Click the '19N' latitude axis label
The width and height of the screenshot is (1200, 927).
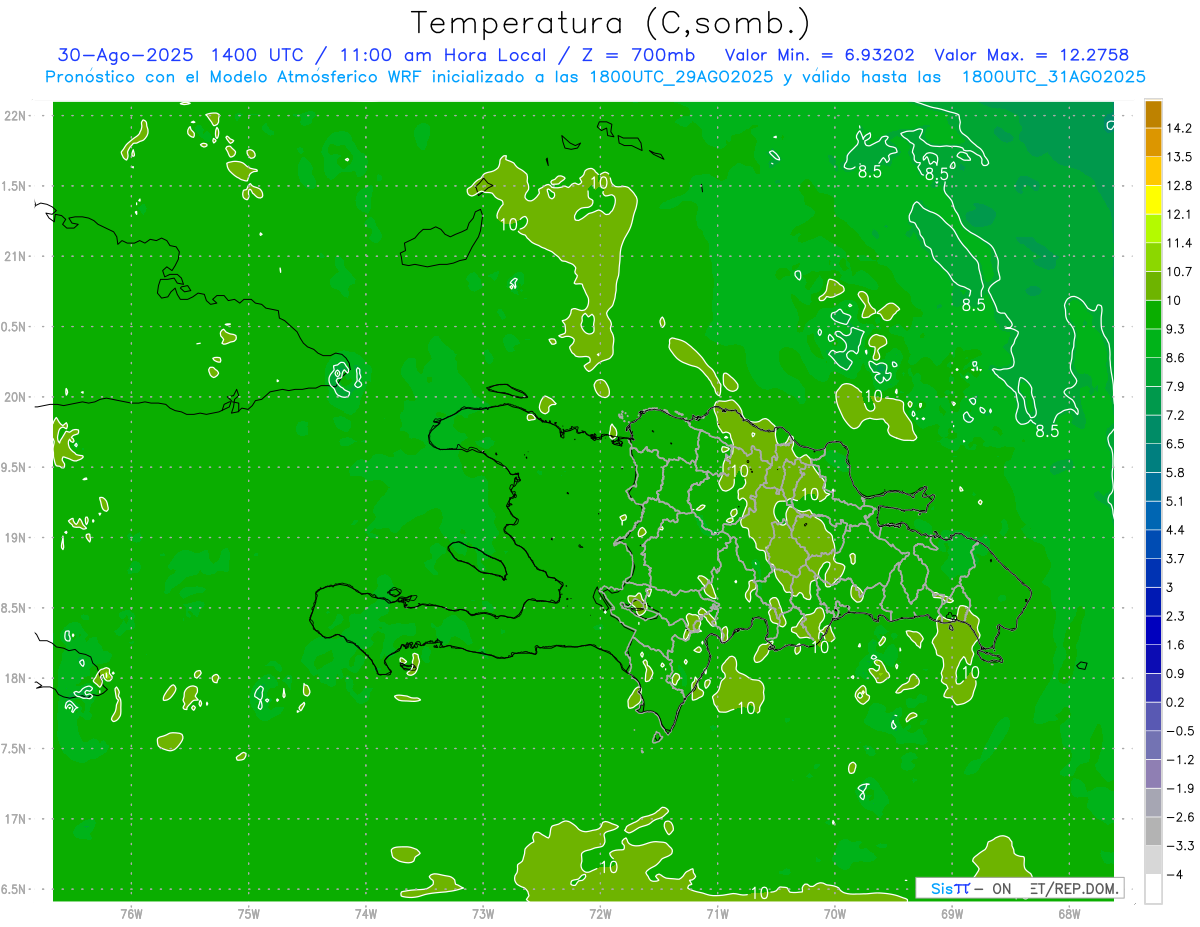tap(17, 538)
